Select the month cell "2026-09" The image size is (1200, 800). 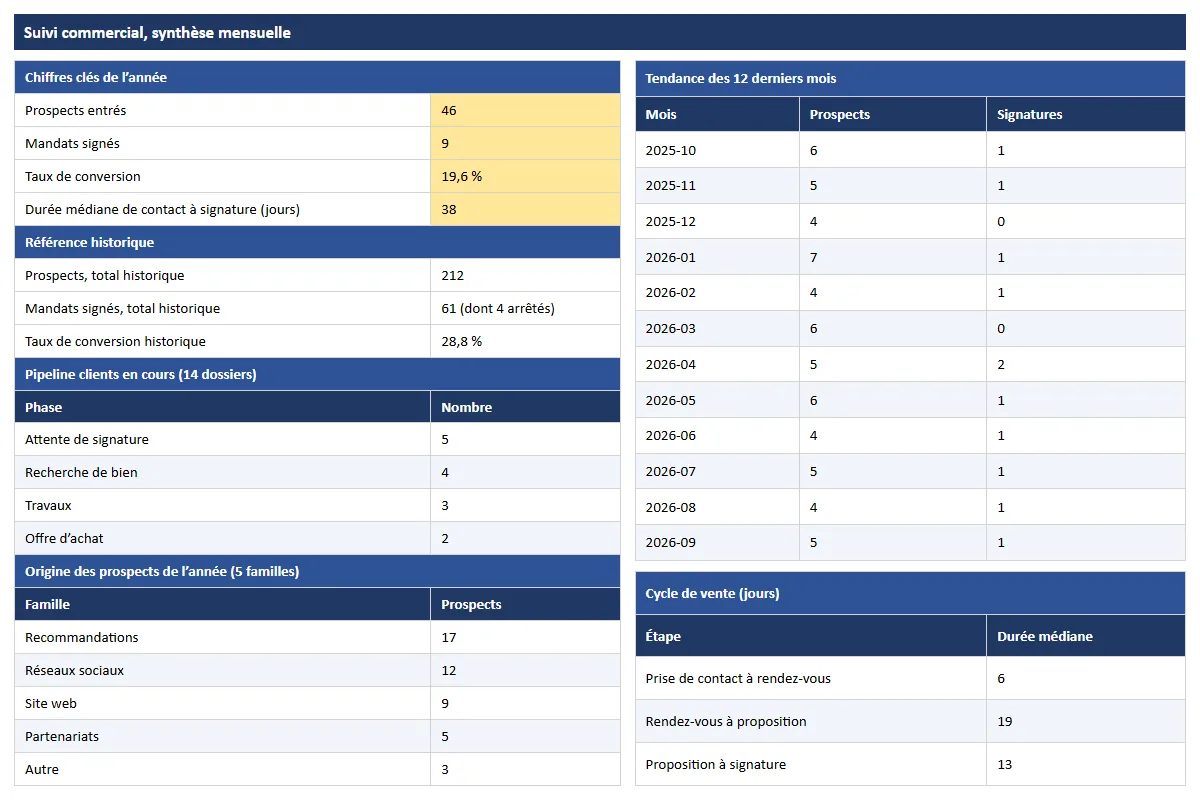[x=717, y=542]
